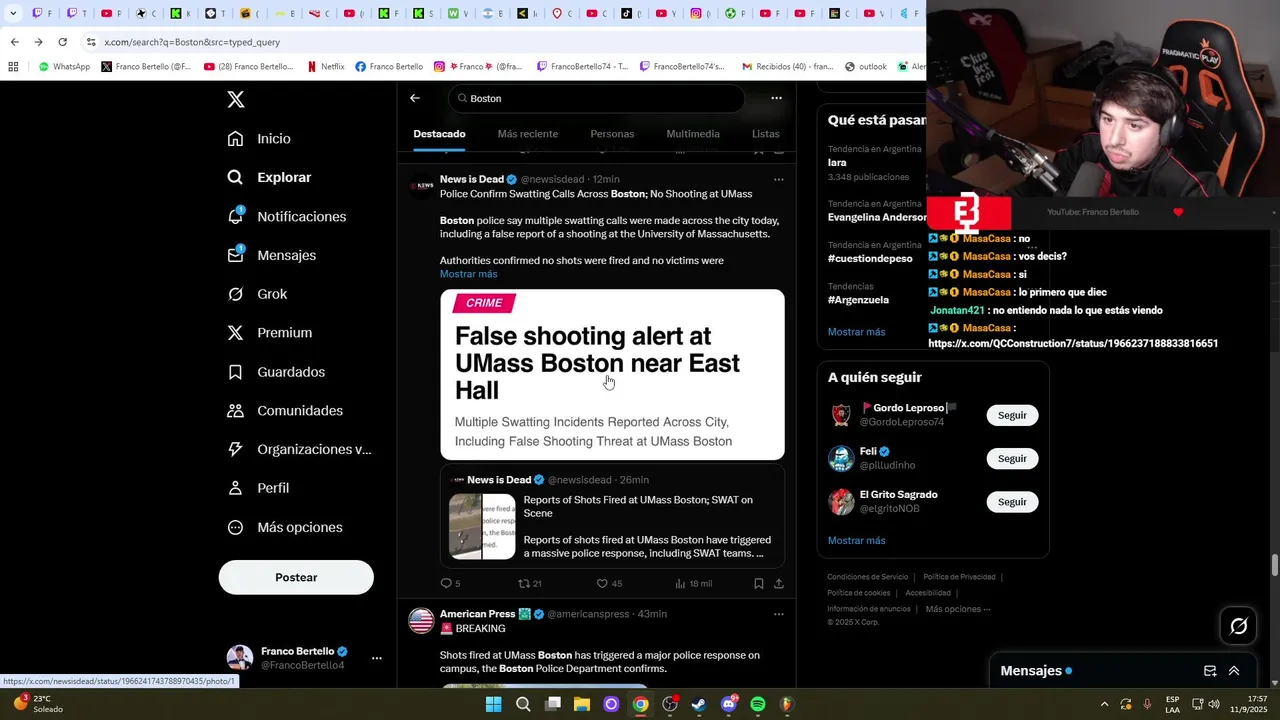
Task: Open Comunidades in sidebar
Action: tap(285, 411)
